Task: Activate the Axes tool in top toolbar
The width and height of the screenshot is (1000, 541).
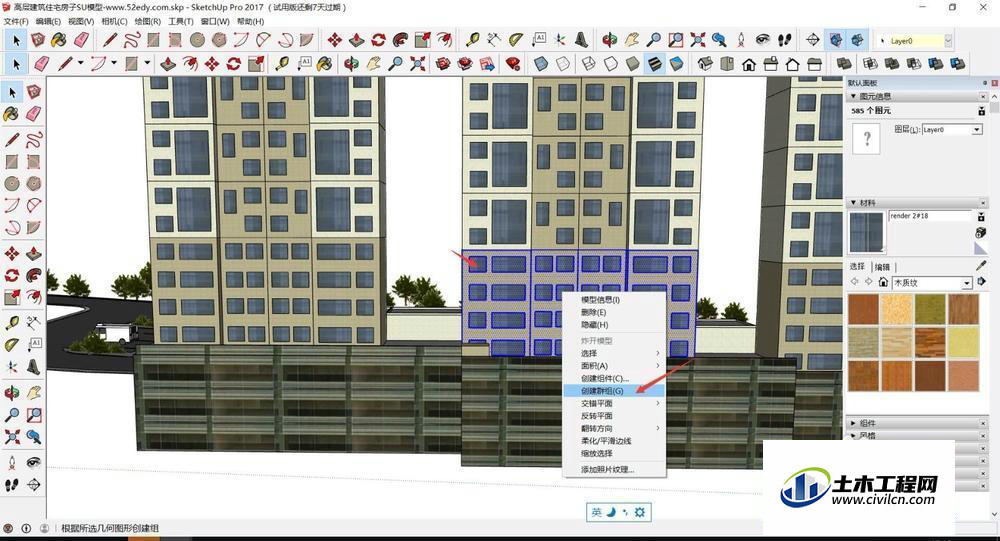Action: (x=560, y=40)
